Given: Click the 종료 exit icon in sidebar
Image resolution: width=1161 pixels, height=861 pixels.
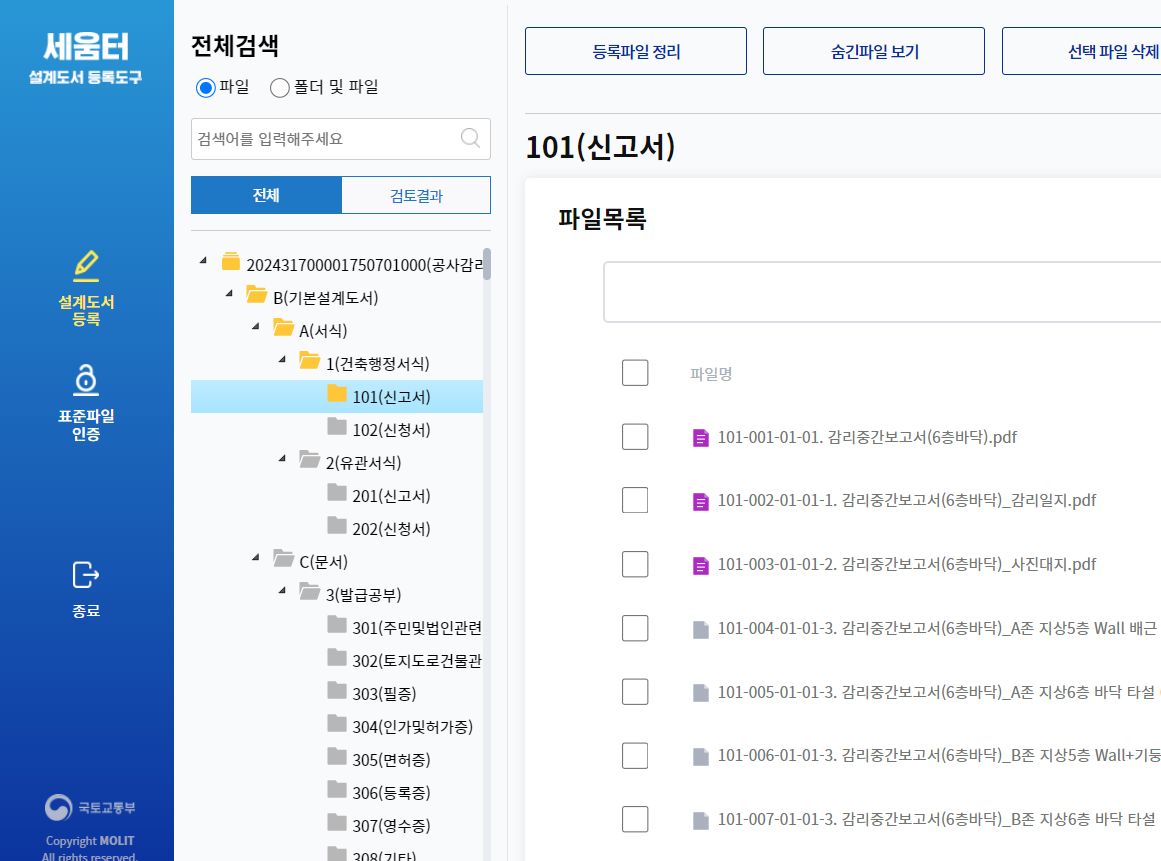Looking at the screenshot, I should [x=86, y=572].
